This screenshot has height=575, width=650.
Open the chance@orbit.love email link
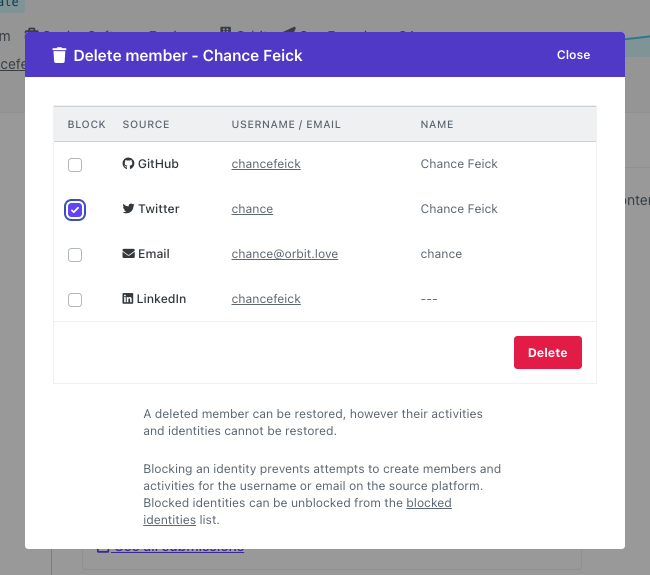(284, 254)
